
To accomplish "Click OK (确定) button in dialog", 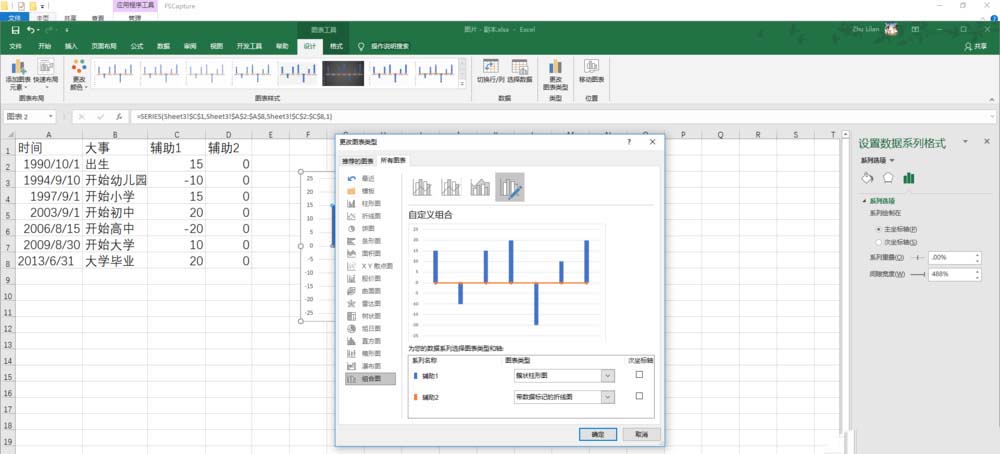I will tap(598, 434).
